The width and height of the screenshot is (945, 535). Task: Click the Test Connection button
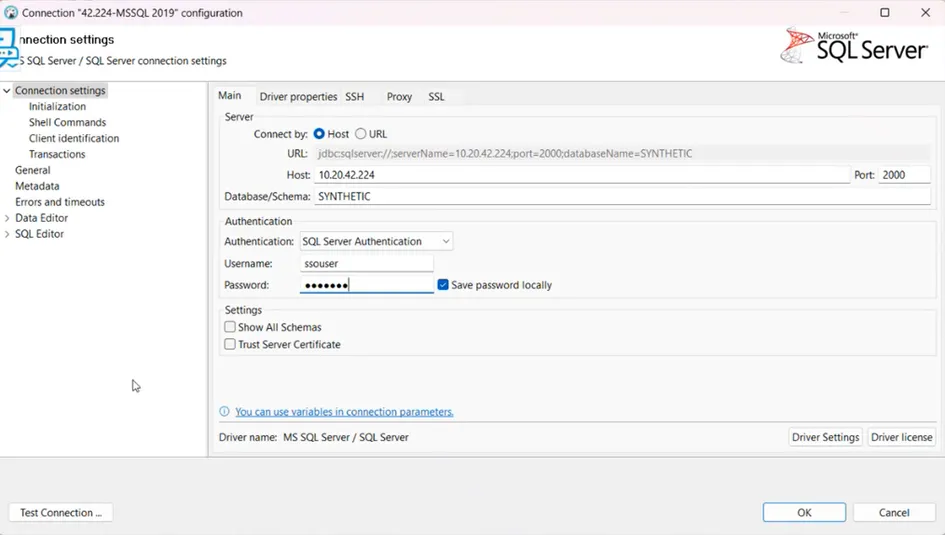pos(61,513)
